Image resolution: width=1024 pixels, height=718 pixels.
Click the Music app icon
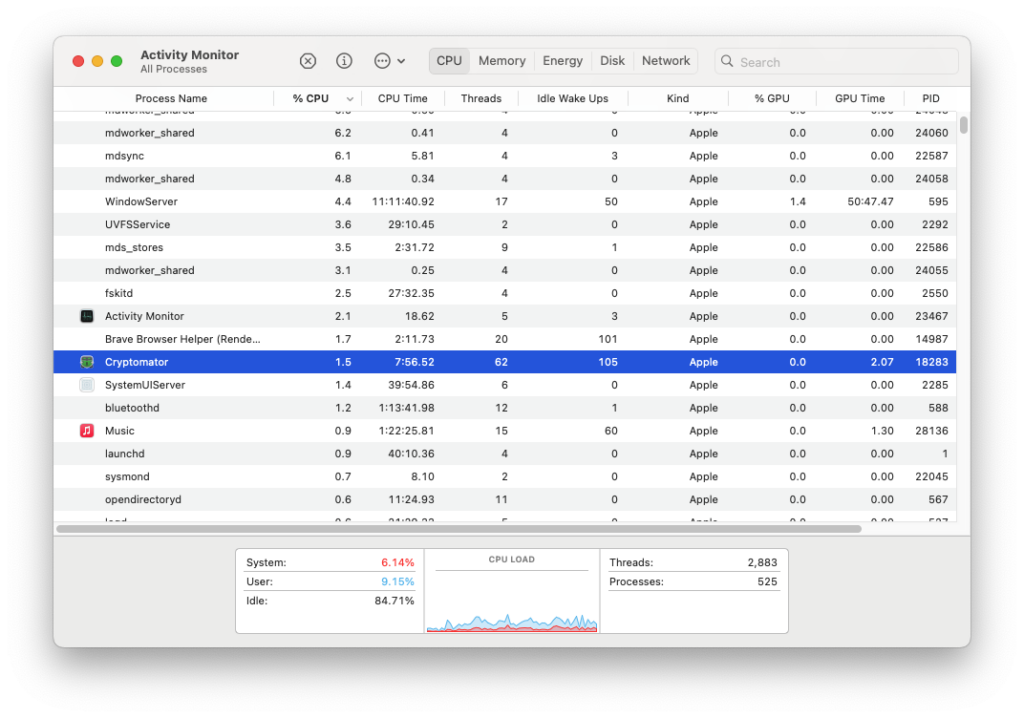pos(87,431)
